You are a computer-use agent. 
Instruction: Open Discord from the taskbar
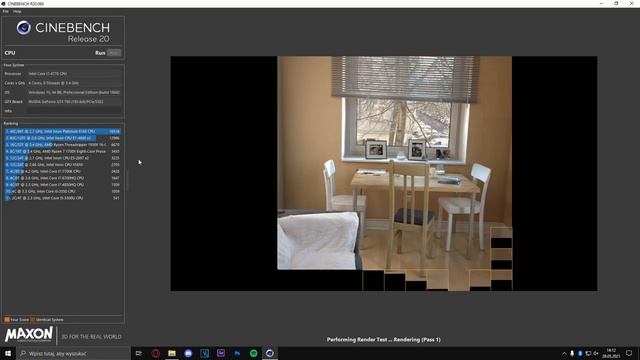click(188, 353)
